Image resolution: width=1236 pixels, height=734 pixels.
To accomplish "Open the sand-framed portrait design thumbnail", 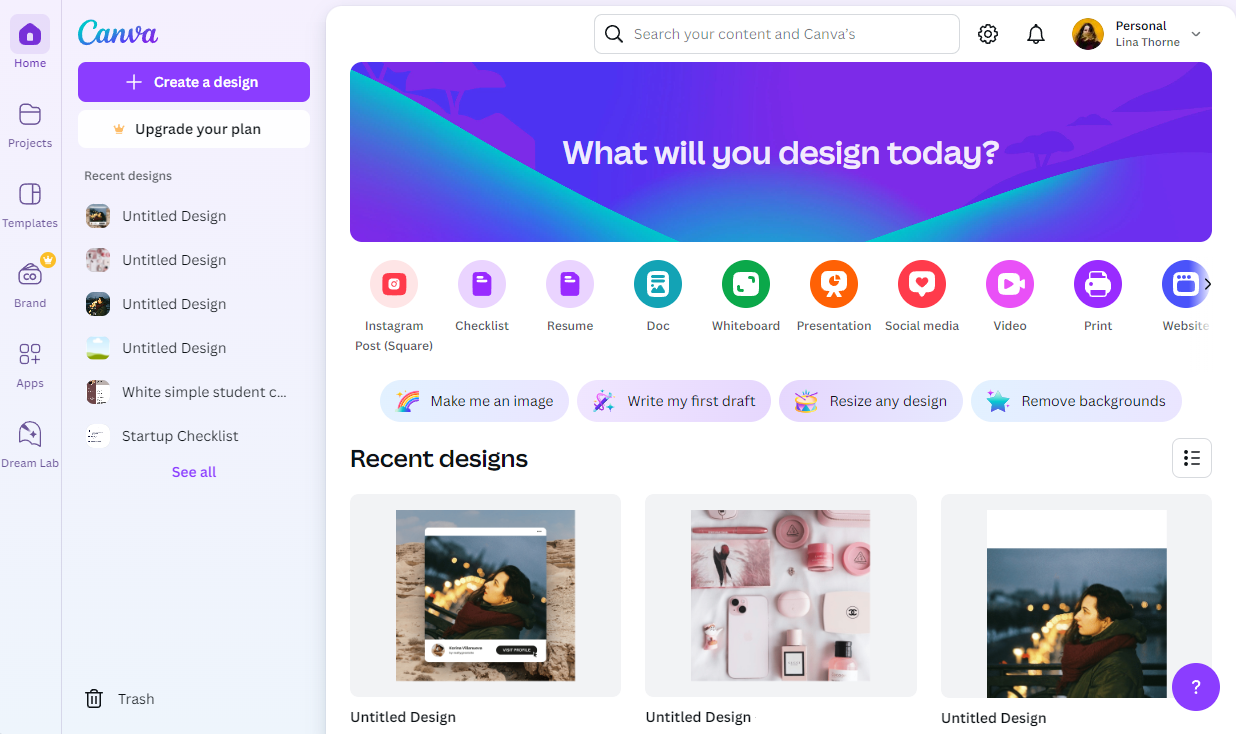I will tap(485, 595).
